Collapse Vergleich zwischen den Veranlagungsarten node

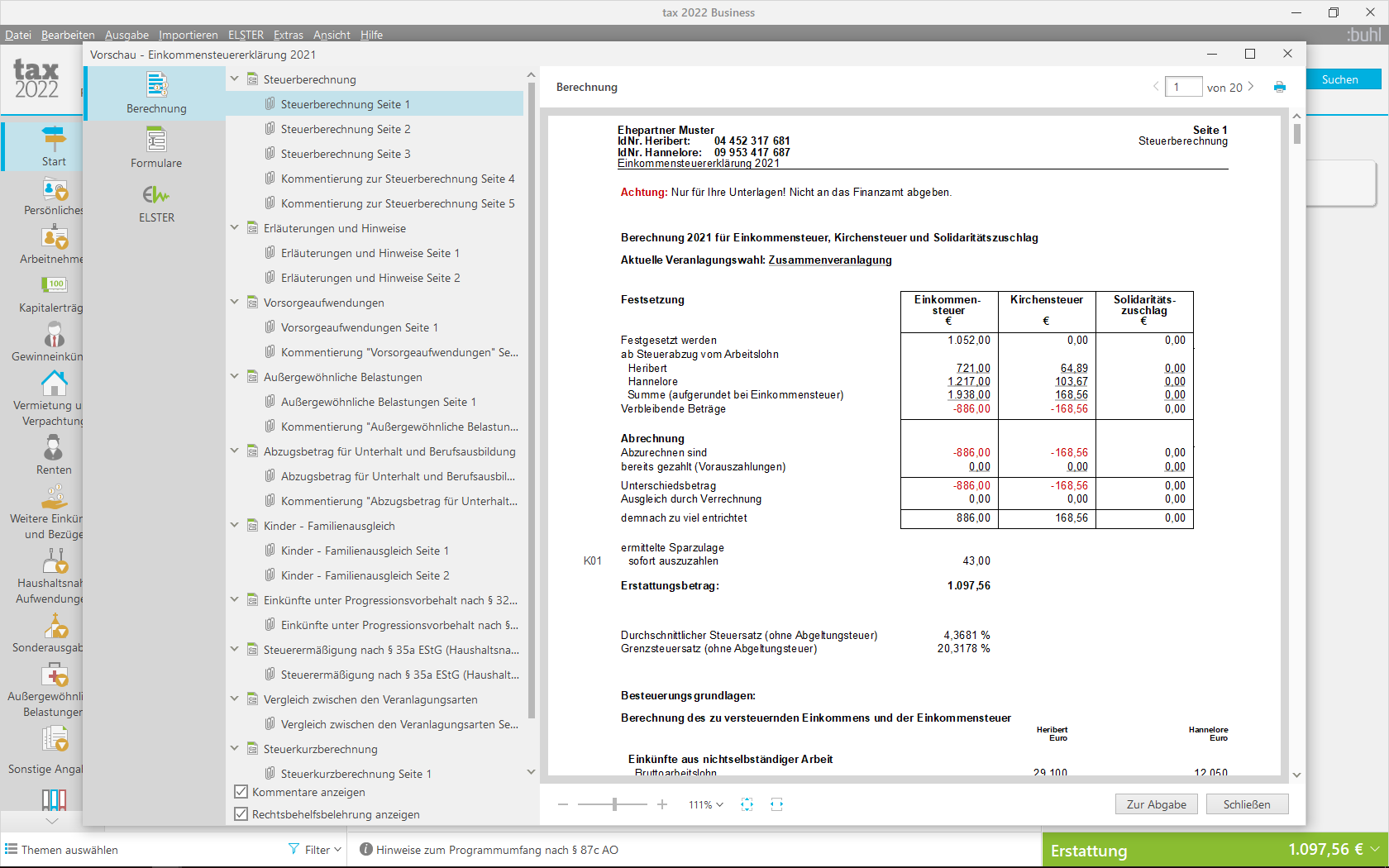tap(234, 699)
